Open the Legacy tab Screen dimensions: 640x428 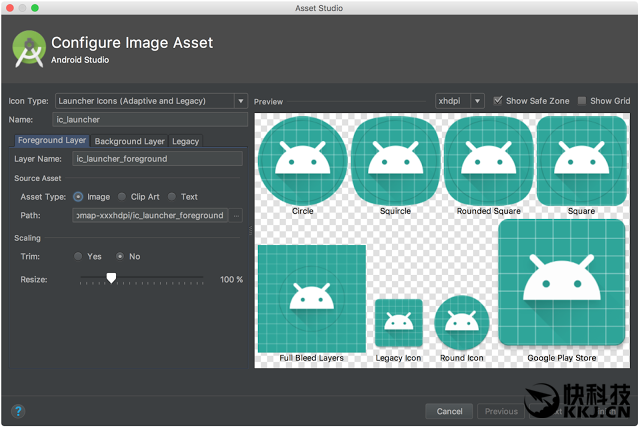tap(185, 141)
